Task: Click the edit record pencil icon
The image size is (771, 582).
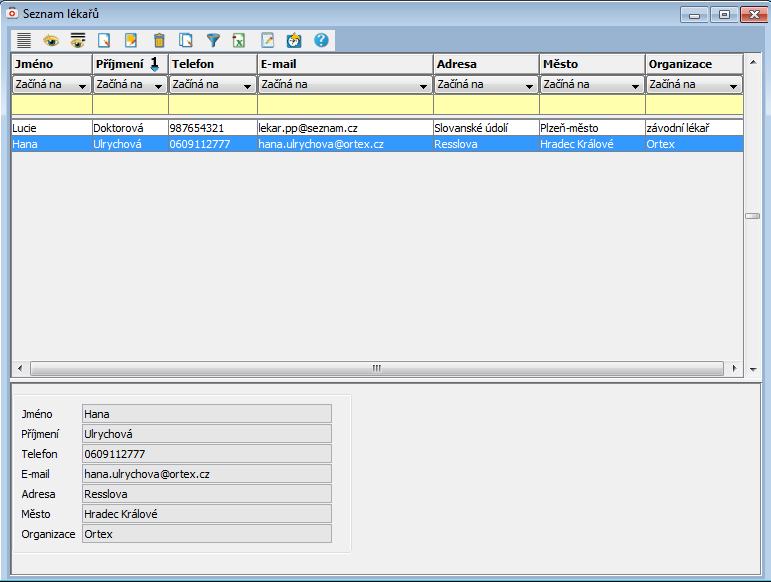Action: coord(131,40)
